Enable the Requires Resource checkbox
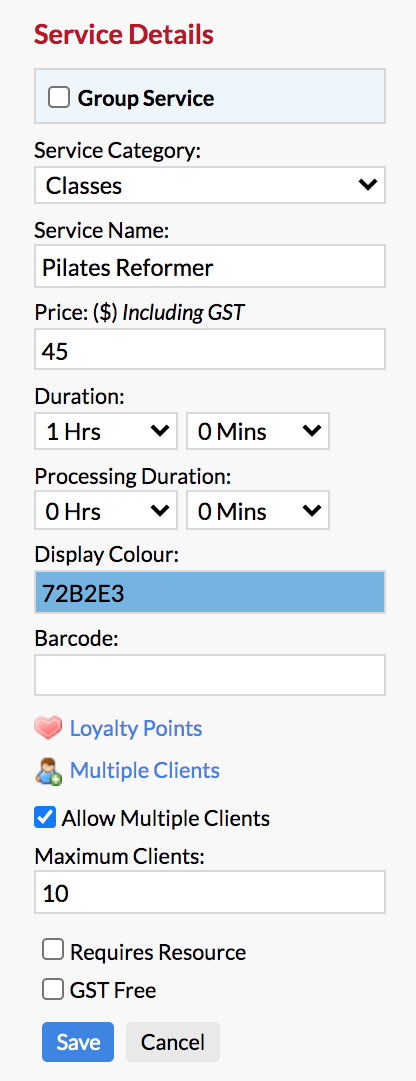Image resolution: width=416 pixels, height=1081 pixels. (53, 951)
